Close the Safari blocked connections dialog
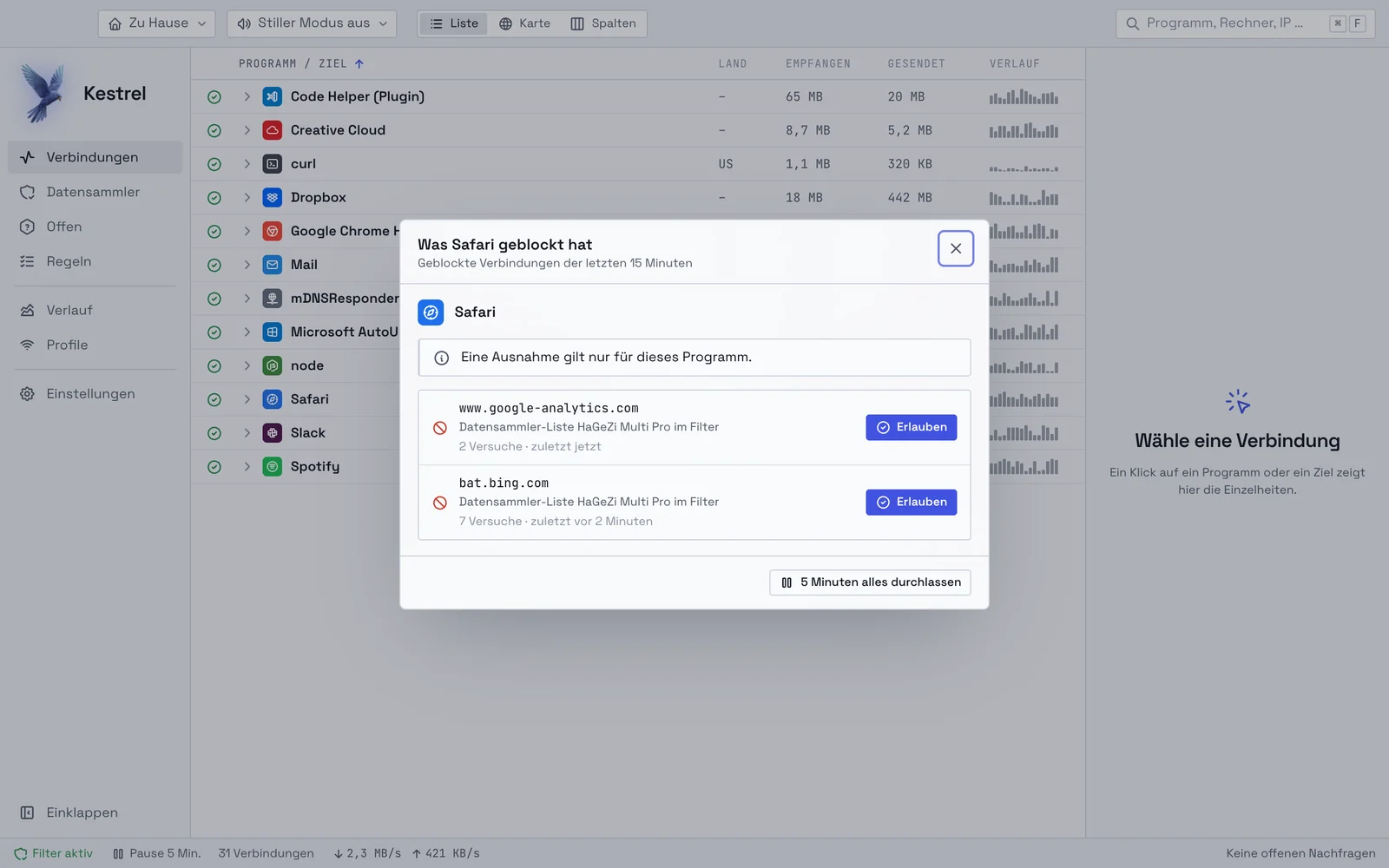The image size is (1389, 868). [x=956, y=248]
